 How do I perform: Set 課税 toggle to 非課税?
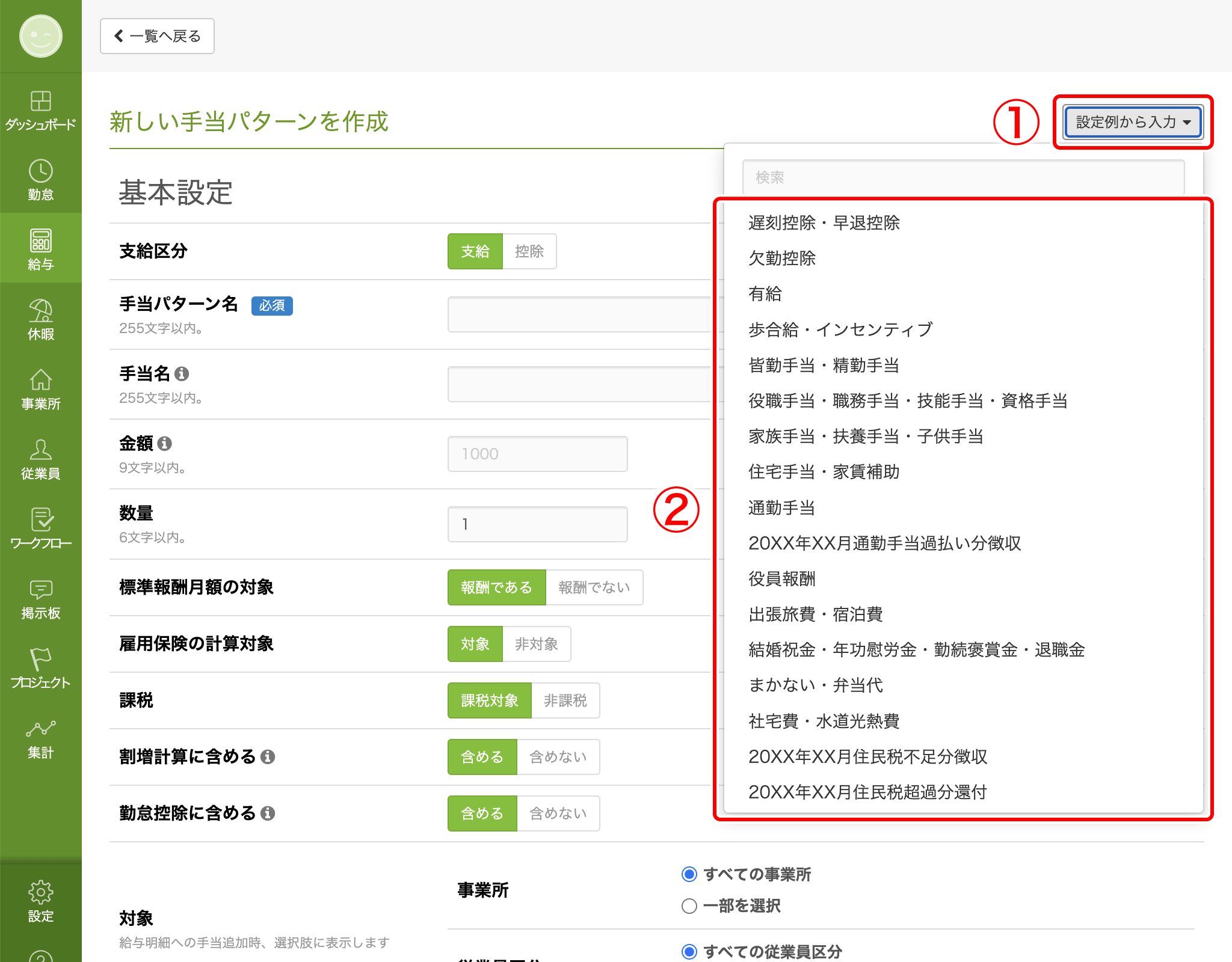click(565, 700)
